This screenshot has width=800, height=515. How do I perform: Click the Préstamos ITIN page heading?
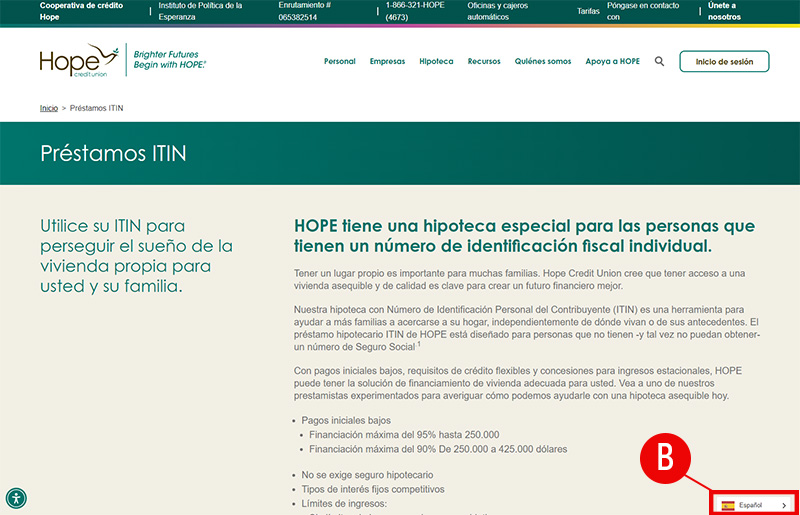(x=113, y=153)
